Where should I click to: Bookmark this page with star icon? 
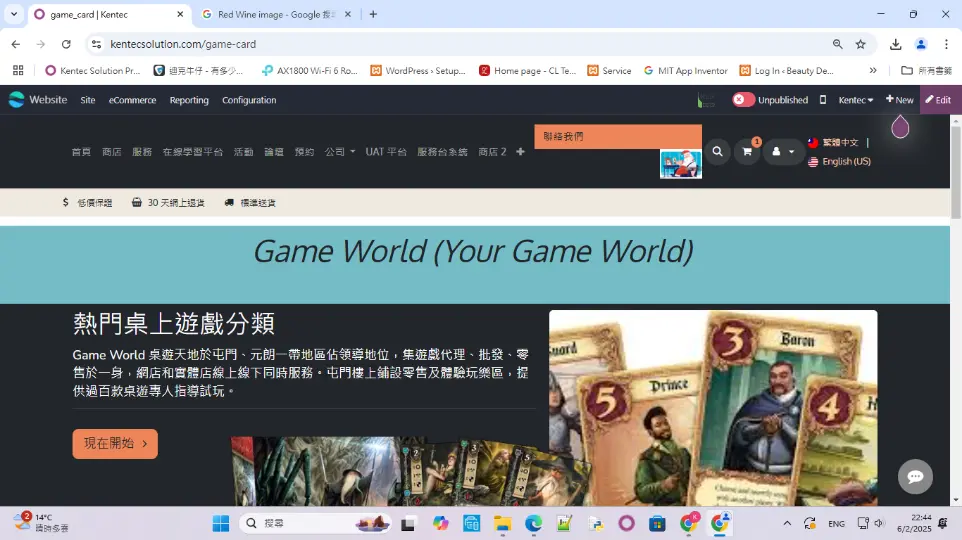[x=861, y=44]
